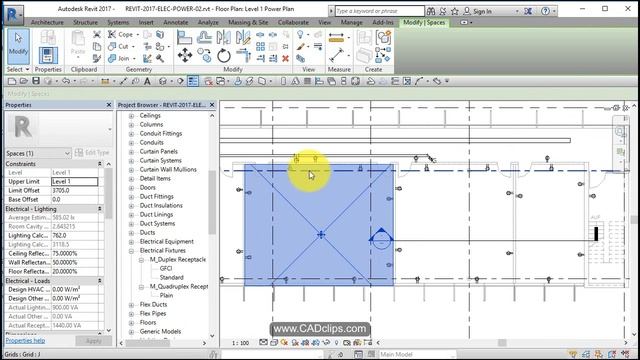Click the favorites star icon in title bar

[x=455, y=11]
